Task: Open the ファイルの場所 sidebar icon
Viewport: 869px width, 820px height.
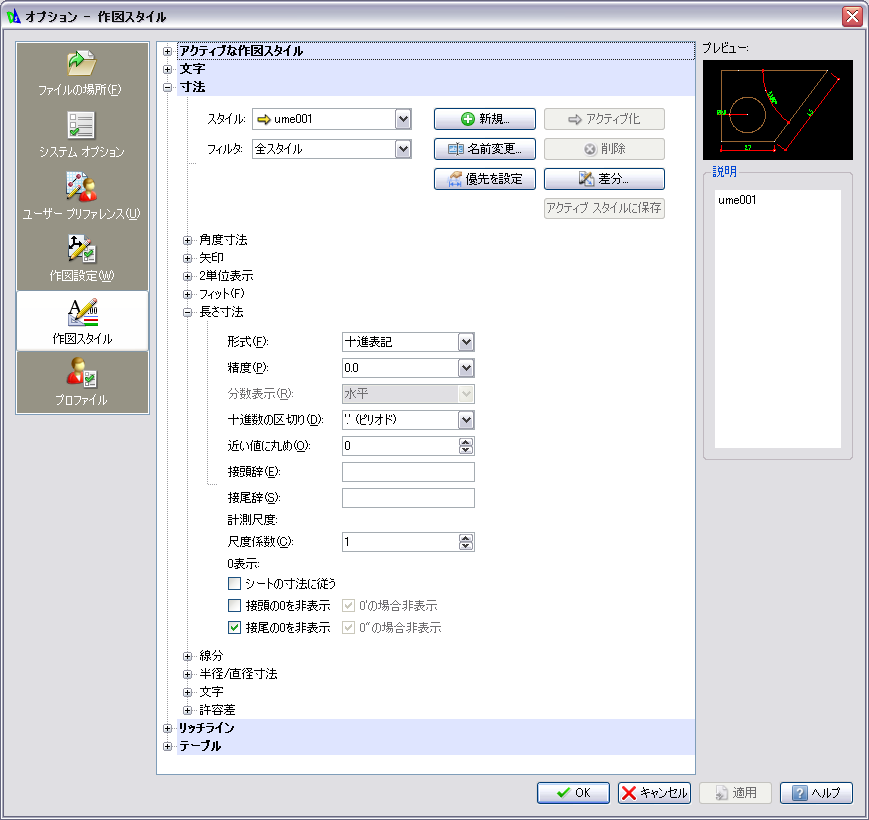Action: click(81, 73)
